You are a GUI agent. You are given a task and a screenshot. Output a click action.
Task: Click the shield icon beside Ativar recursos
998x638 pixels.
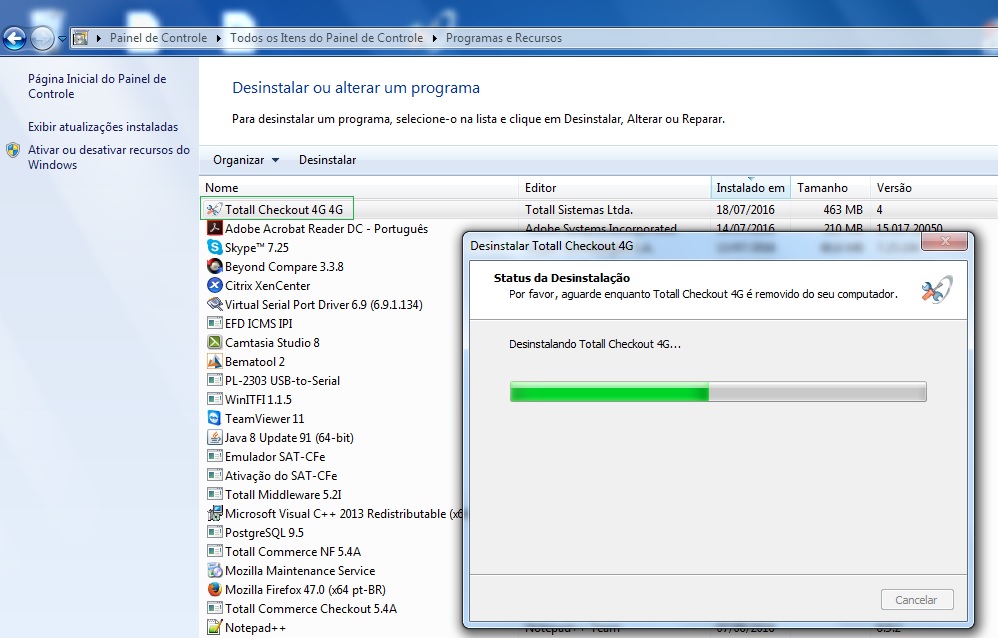click(x=13, y=150)
